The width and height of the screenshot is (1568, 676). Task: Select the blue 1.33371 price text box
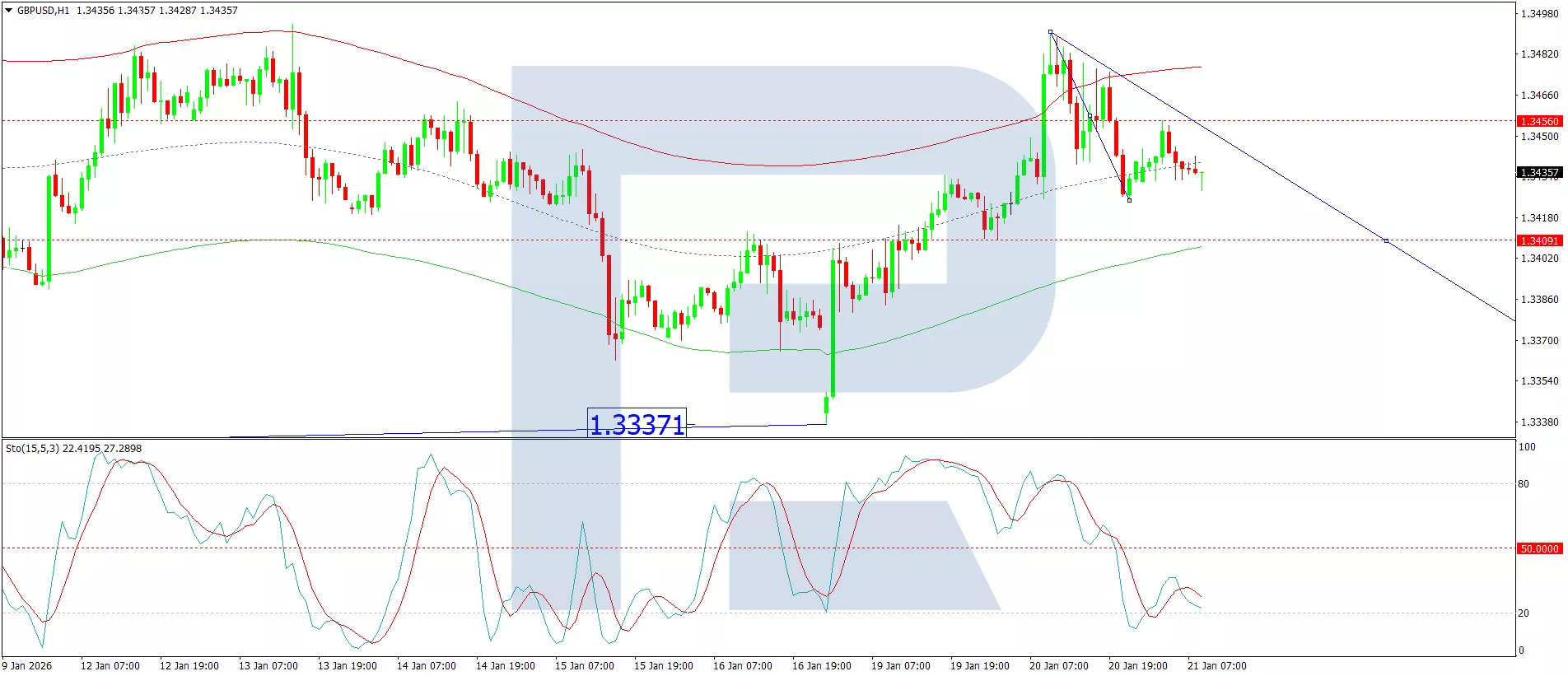click(637, 424)
